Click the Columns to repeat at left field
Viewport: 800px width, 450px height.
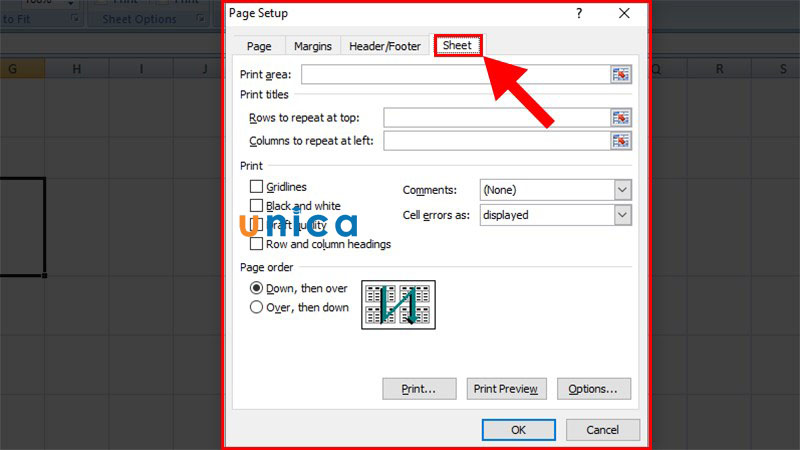(497, 141)
